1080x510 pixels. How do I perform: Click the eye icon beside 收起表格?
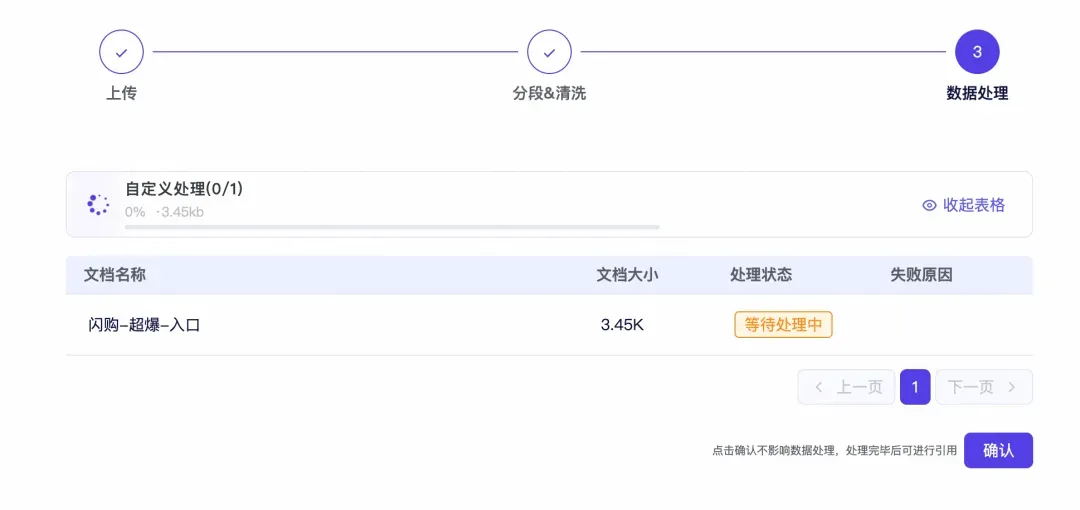point(929,205)
